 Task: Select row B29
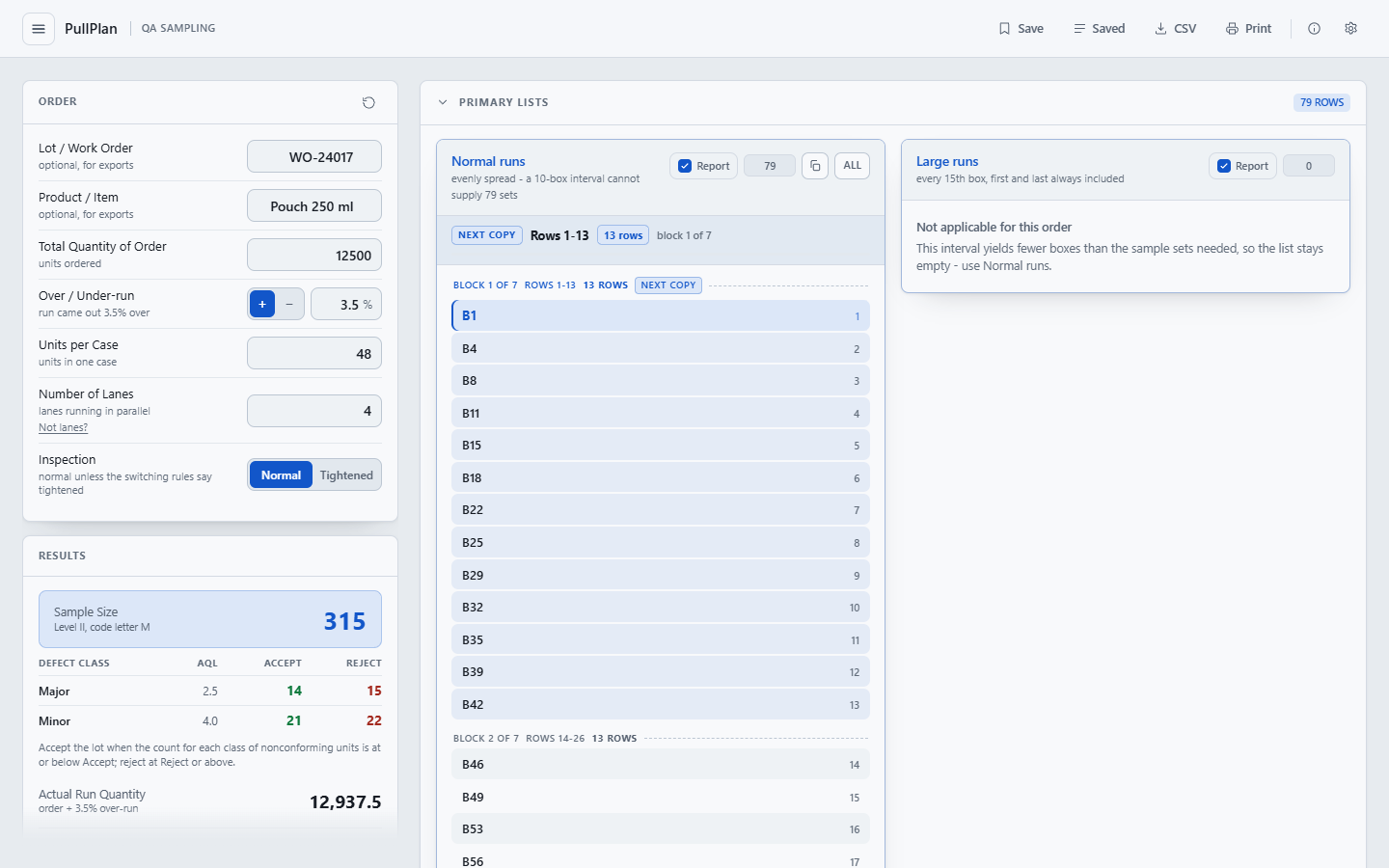coord(661,575)
